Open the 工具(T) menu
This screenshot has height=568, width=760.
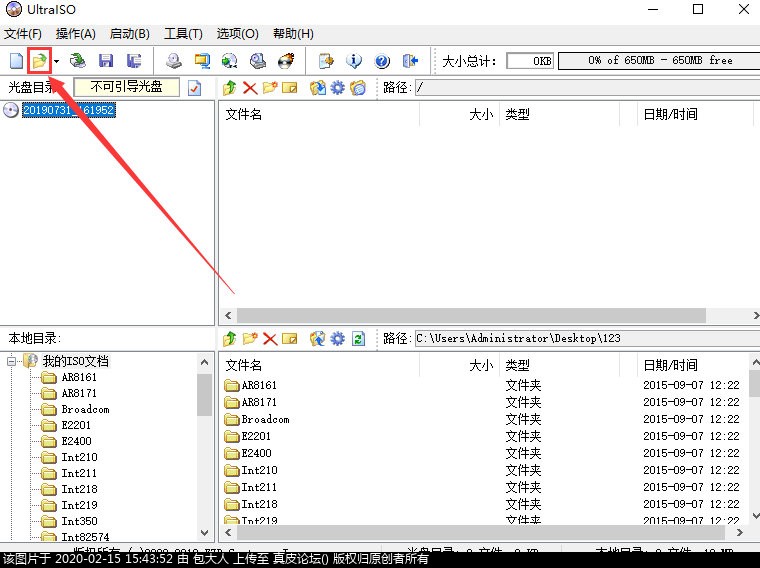(x=183, y=34)
